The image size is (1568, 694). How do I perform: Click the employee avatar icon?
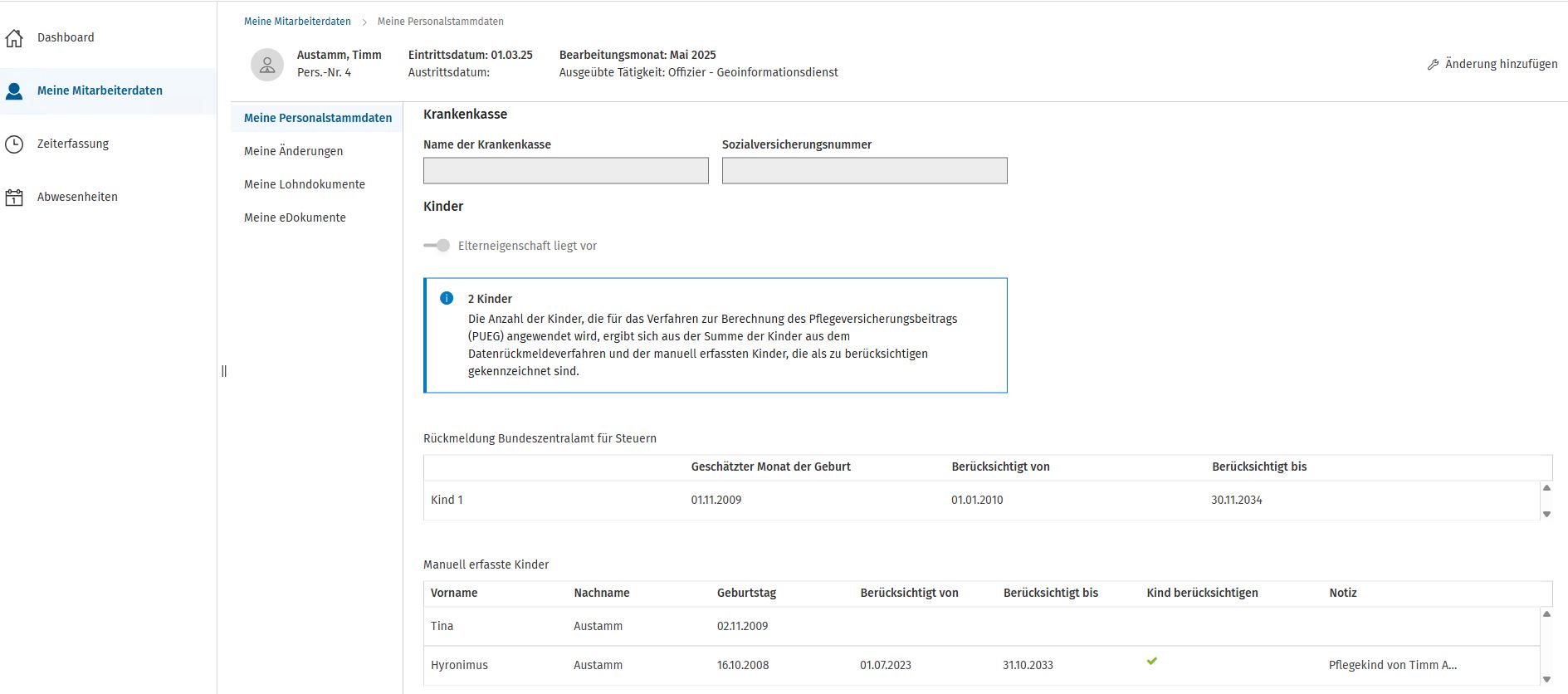click(267, 64)
